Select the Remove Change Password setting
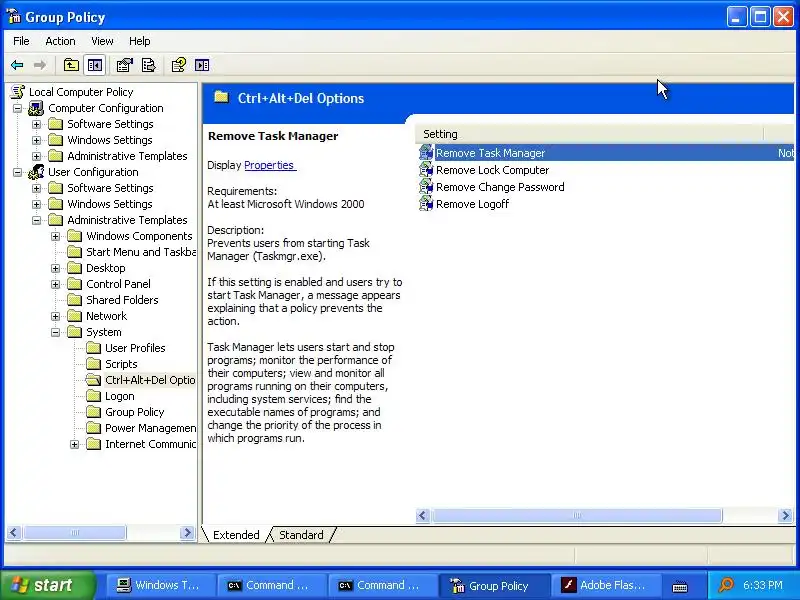 point(500,187)
